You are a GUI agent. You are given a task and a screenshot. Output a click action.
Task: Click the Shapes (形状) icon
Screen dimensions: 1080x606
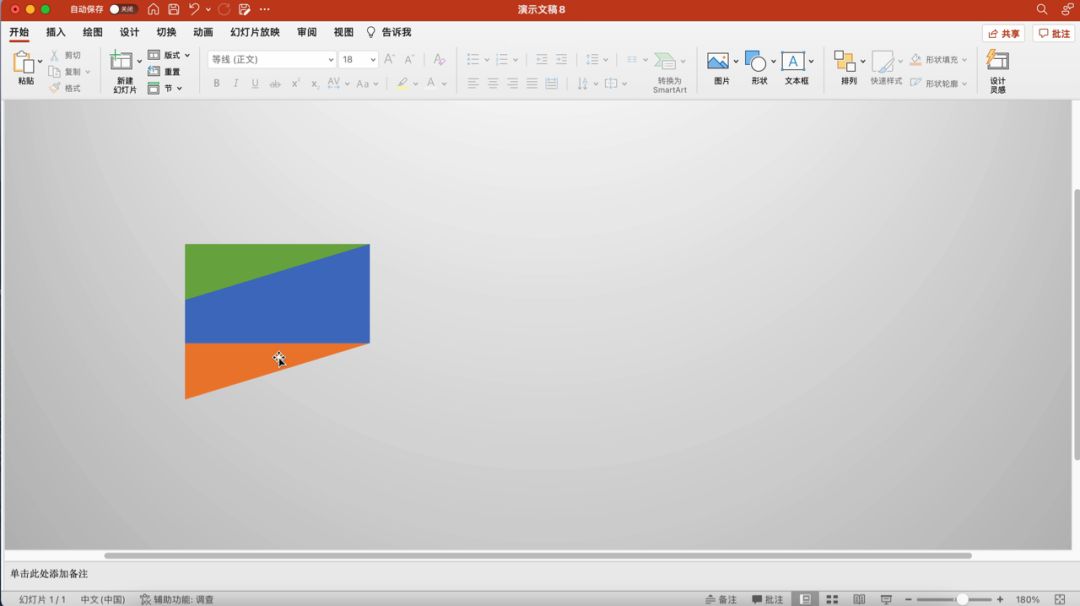pos(756,61)
